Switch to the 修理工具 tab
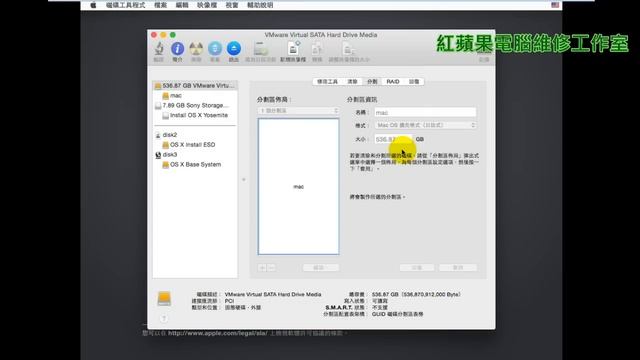640x360 pixels. click(327, 82)
